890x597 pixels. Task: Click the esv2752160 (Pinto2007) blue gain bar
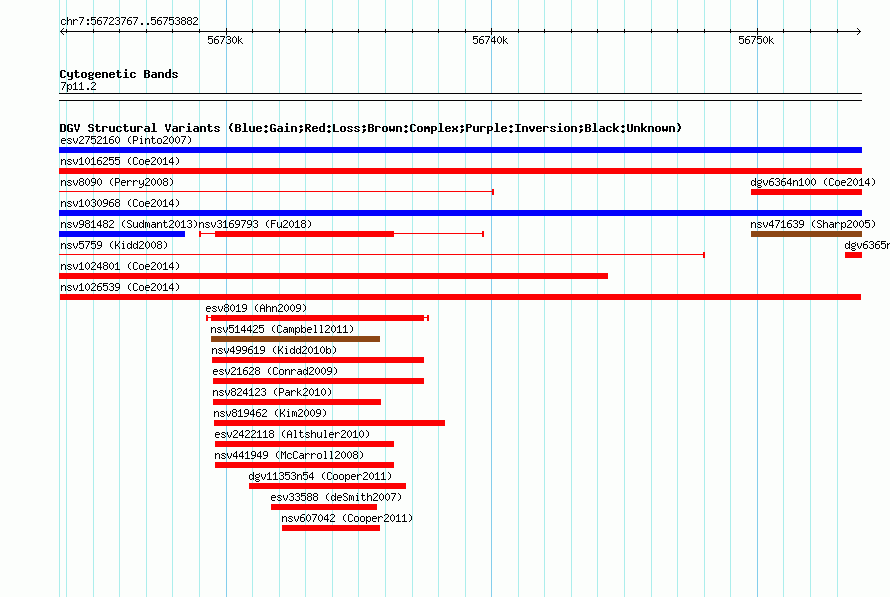click(x=460, y=150)
